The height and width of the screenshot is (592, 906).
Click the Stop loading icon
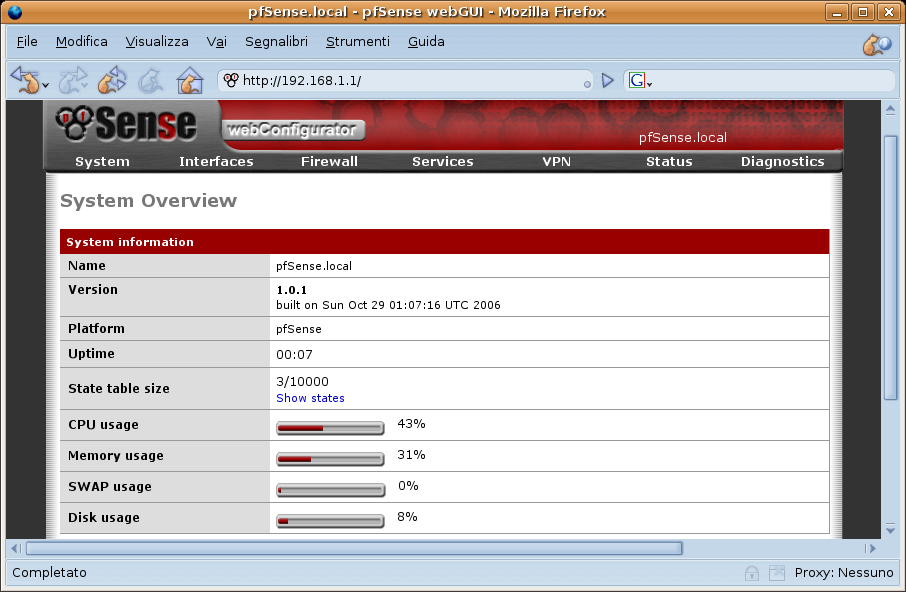tap(150, 80)
